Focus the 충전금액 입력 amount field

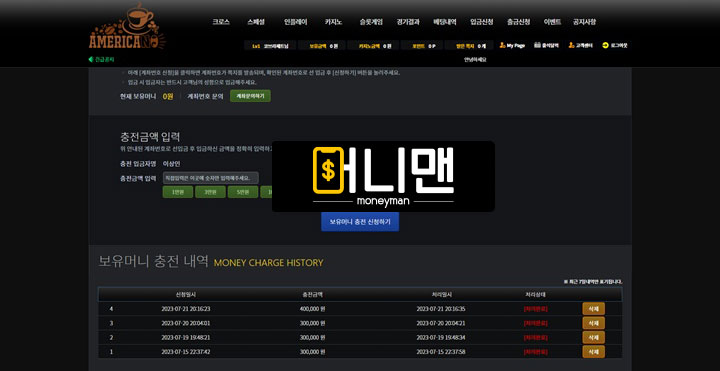[211, 178]
